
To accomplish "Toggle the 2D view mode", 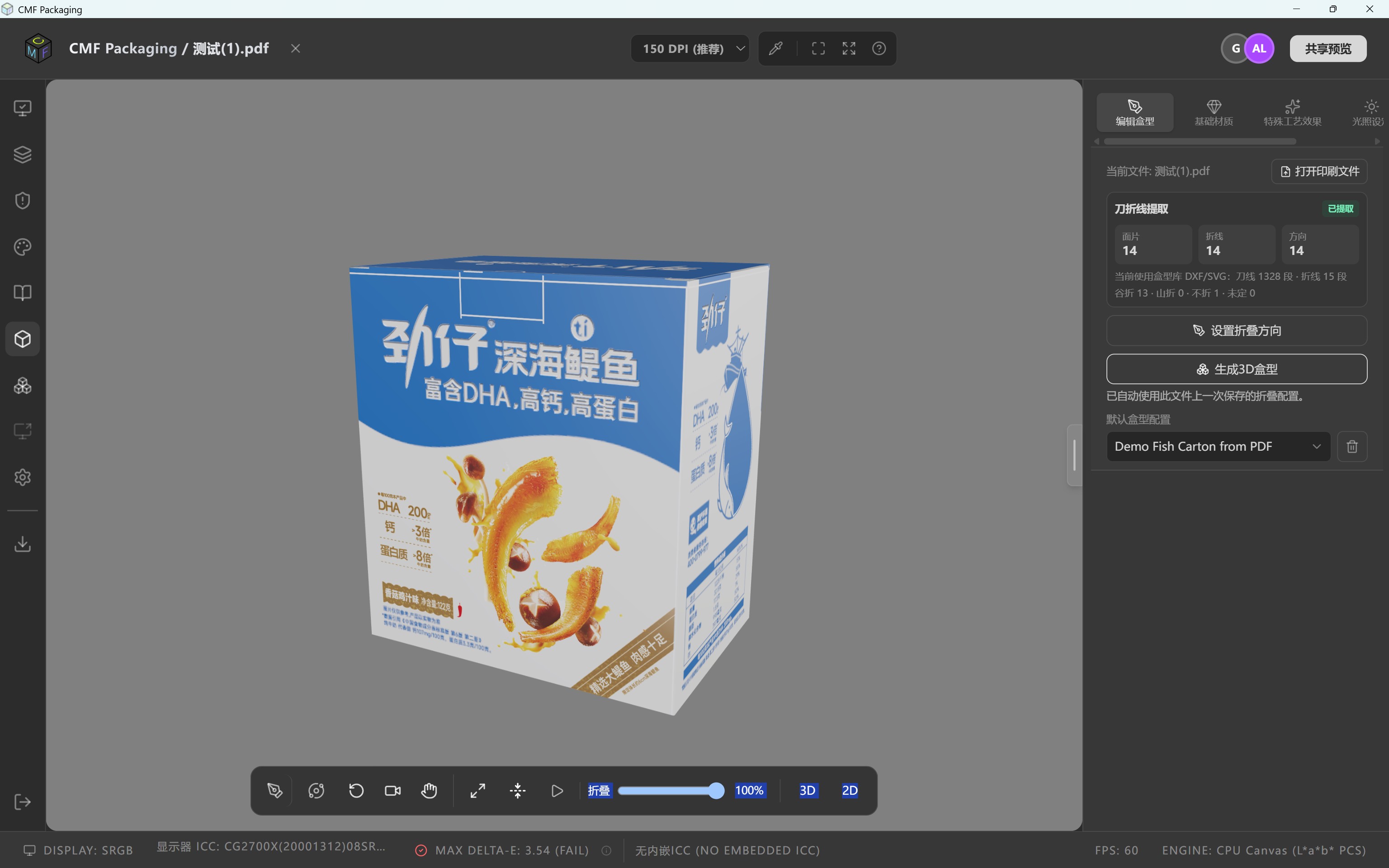I will point(850,791).
